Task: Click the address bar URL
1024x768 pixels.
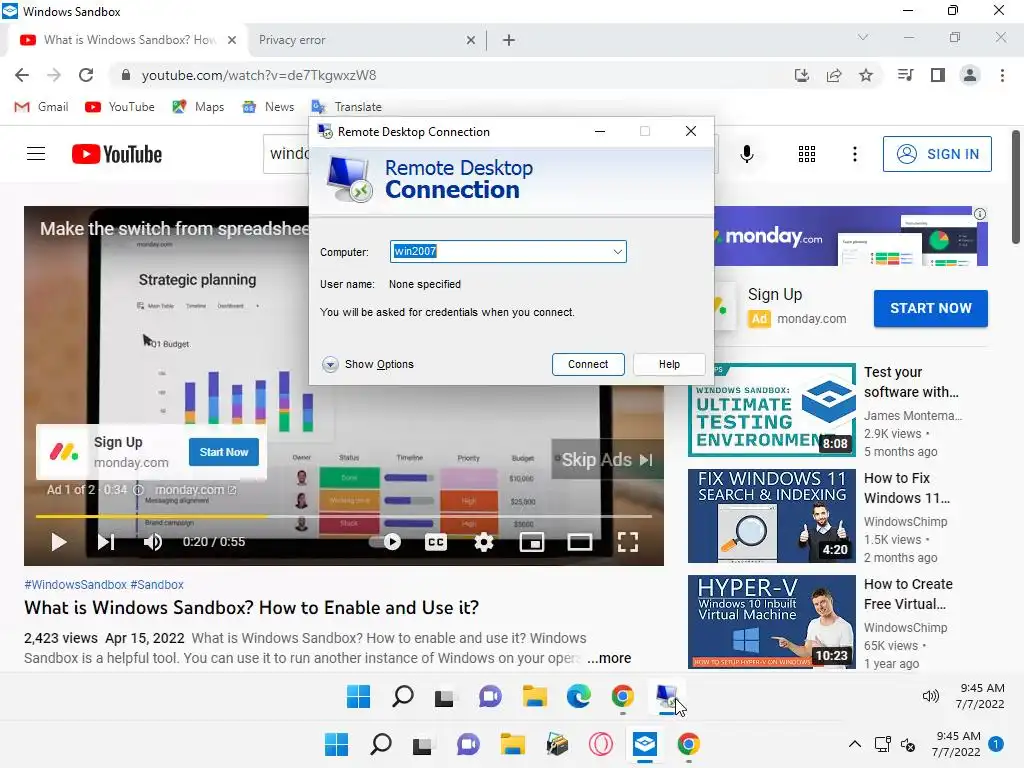Action: (x=259, y=75)
